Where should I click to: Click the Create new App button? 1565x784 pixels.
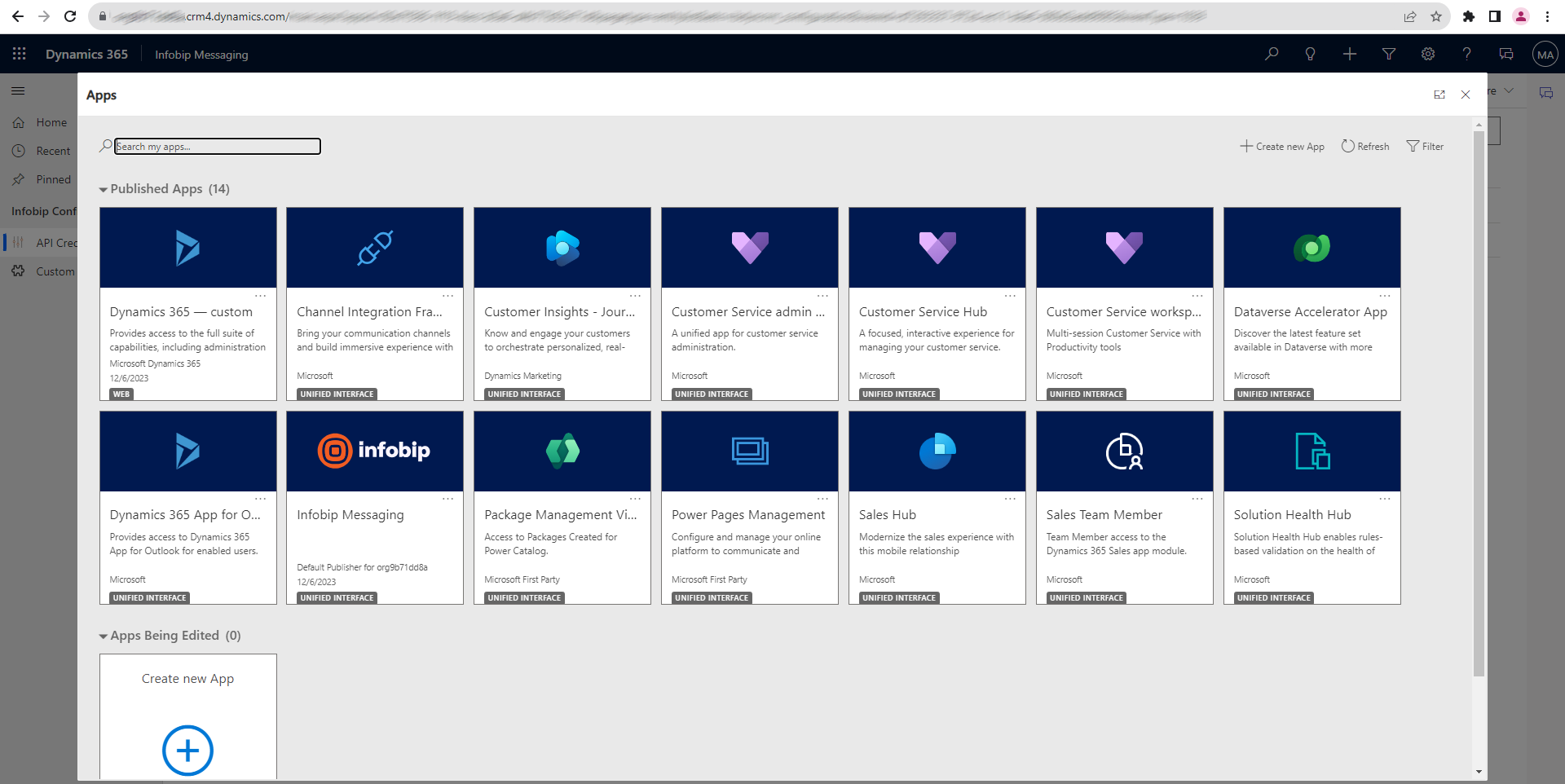(1281, 146)
